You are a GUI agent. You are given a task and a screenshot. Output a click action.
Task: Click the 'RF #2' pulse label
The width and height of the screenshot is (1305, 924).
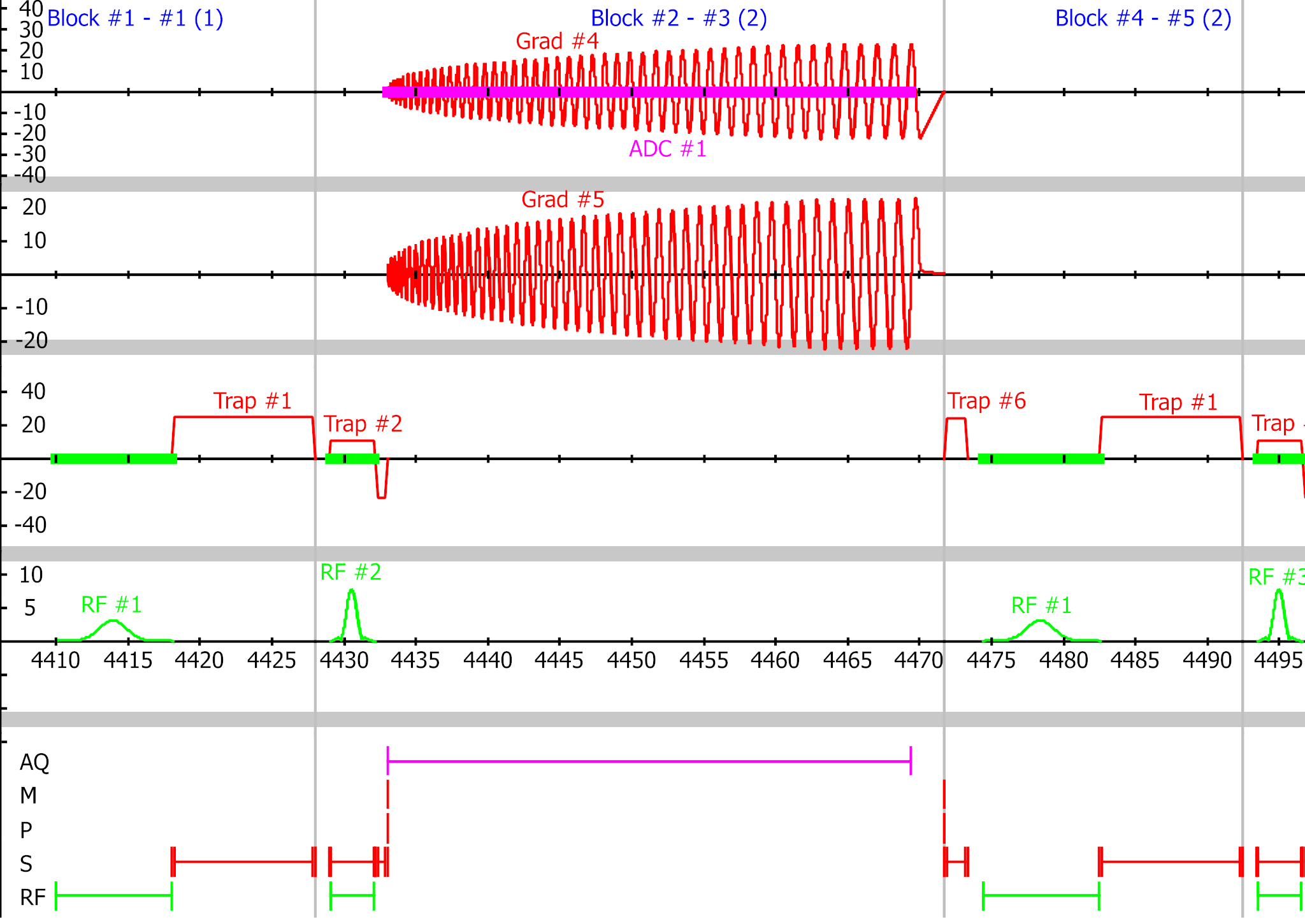pyautogui.click(x=350, y=572)
